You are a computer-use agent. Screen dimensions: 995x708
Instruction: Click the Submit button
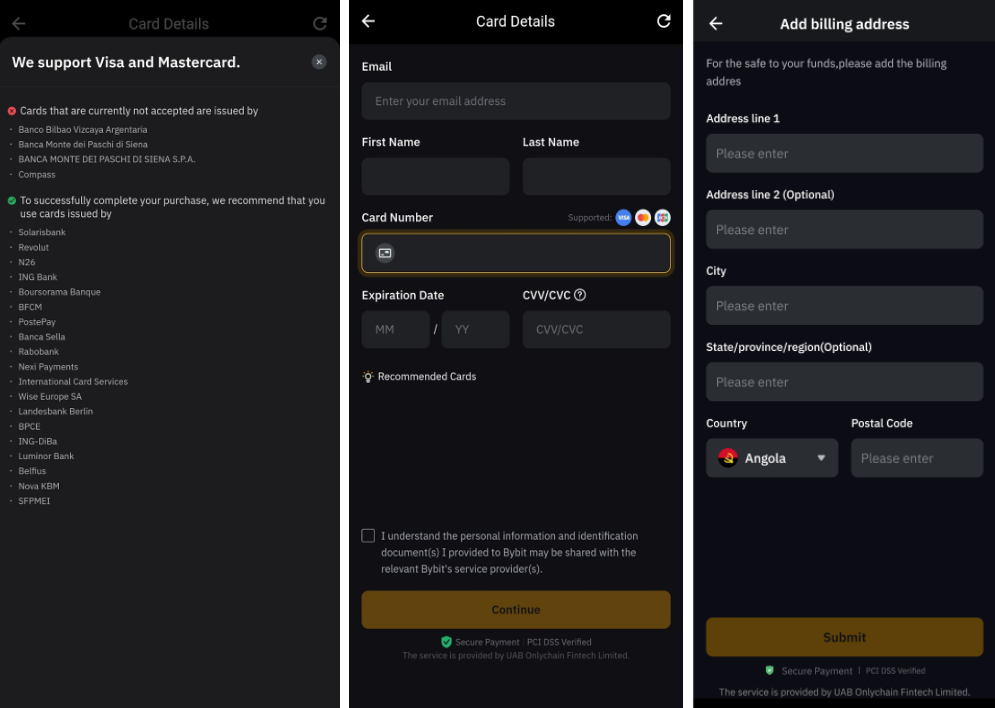coord(845,637)
